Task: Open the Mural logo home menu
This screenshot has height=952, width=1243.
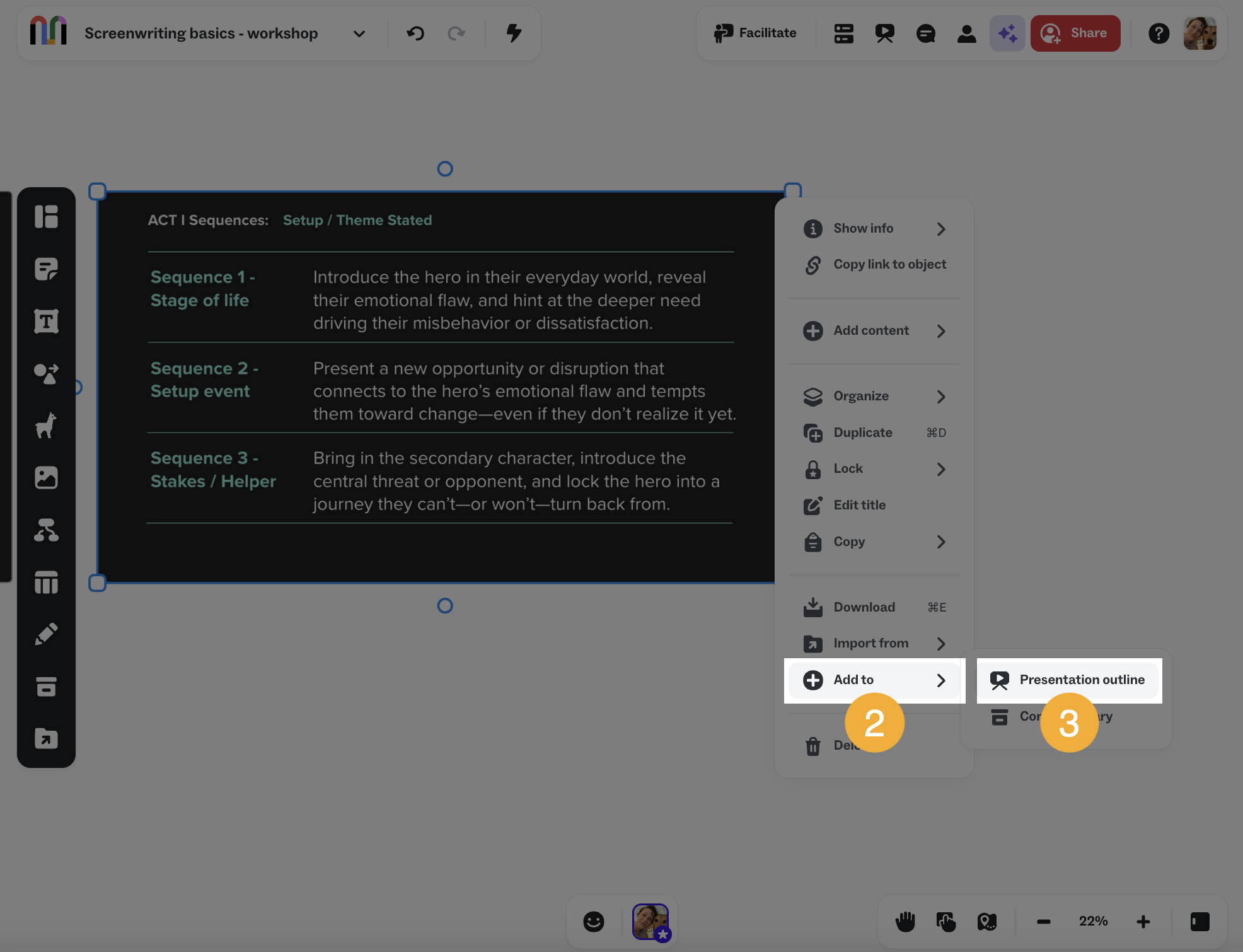Action: click(x=49, y=32)
